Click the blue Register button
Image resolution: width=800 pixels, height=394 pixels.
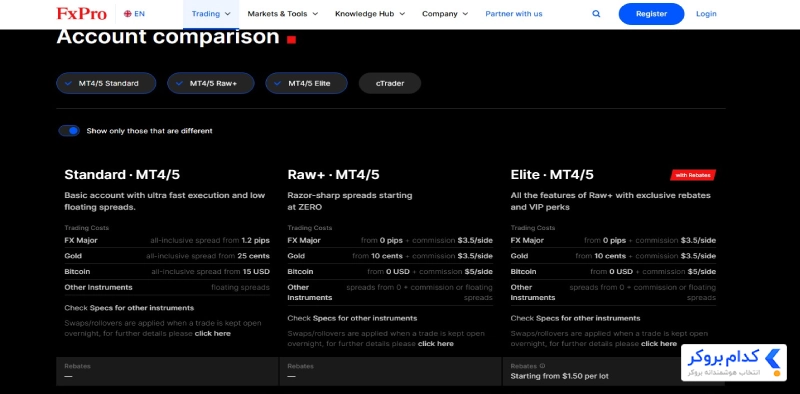click(x=651, y=14)
